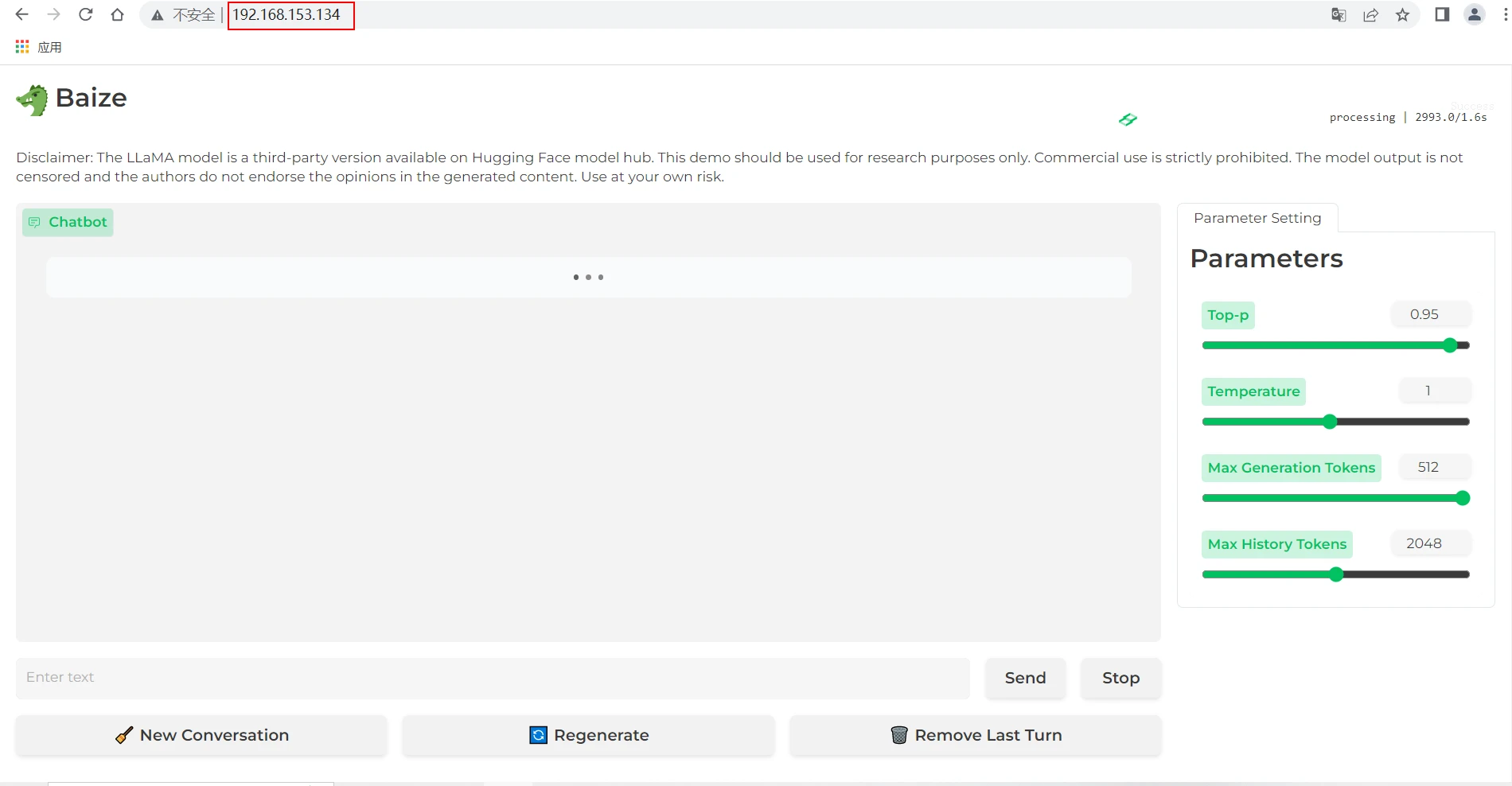Open the user profile avatar icon

click(x=1474, y=14)
